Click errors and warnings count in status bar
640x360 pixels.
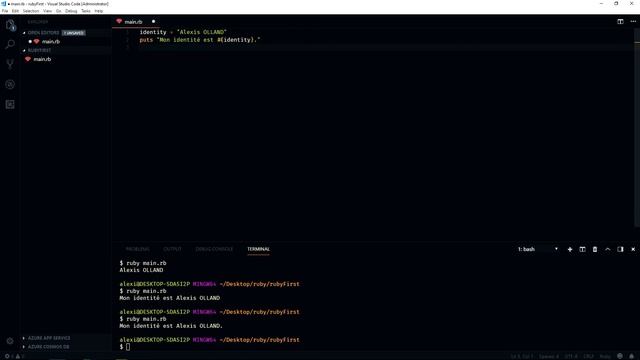tap(14, 356)
